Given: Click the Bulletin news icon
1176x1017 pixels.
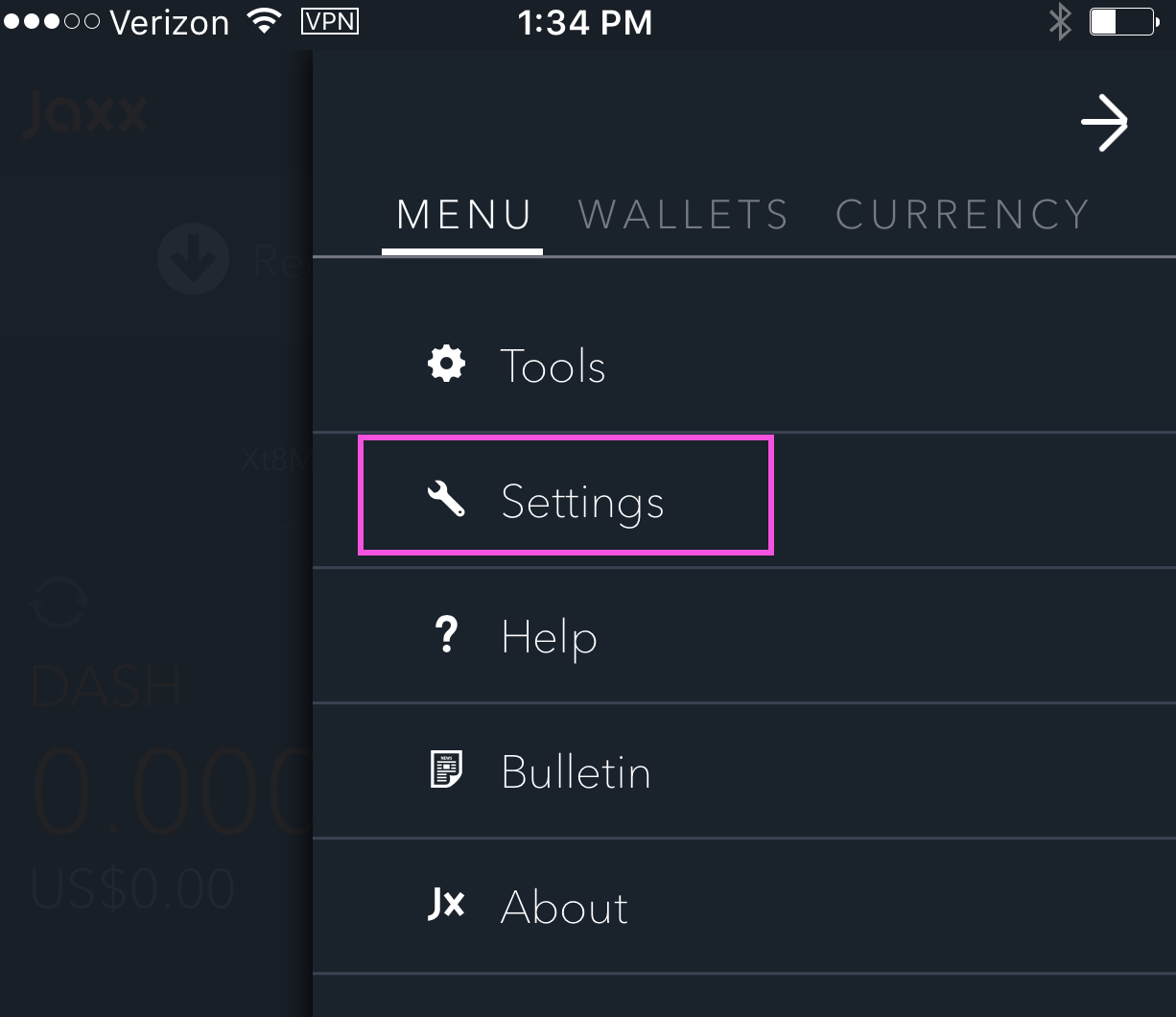Looking at the screenshot, I should pyautogui.click(x=446, y=770).
